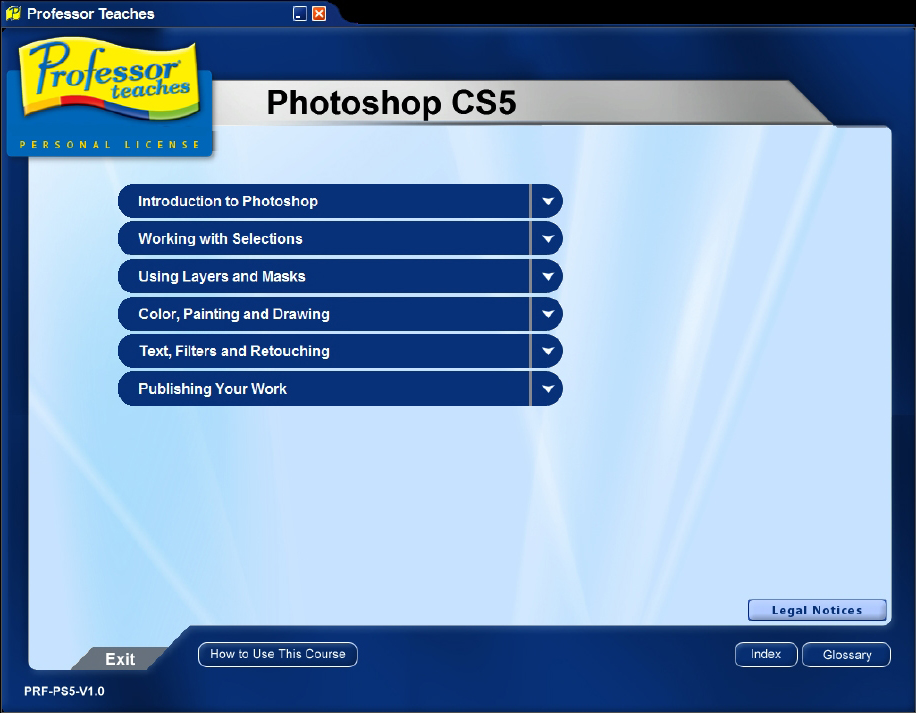Close the Professor Teaches window
The height and width of the screenshot is (713, 916).
point(319,13)
